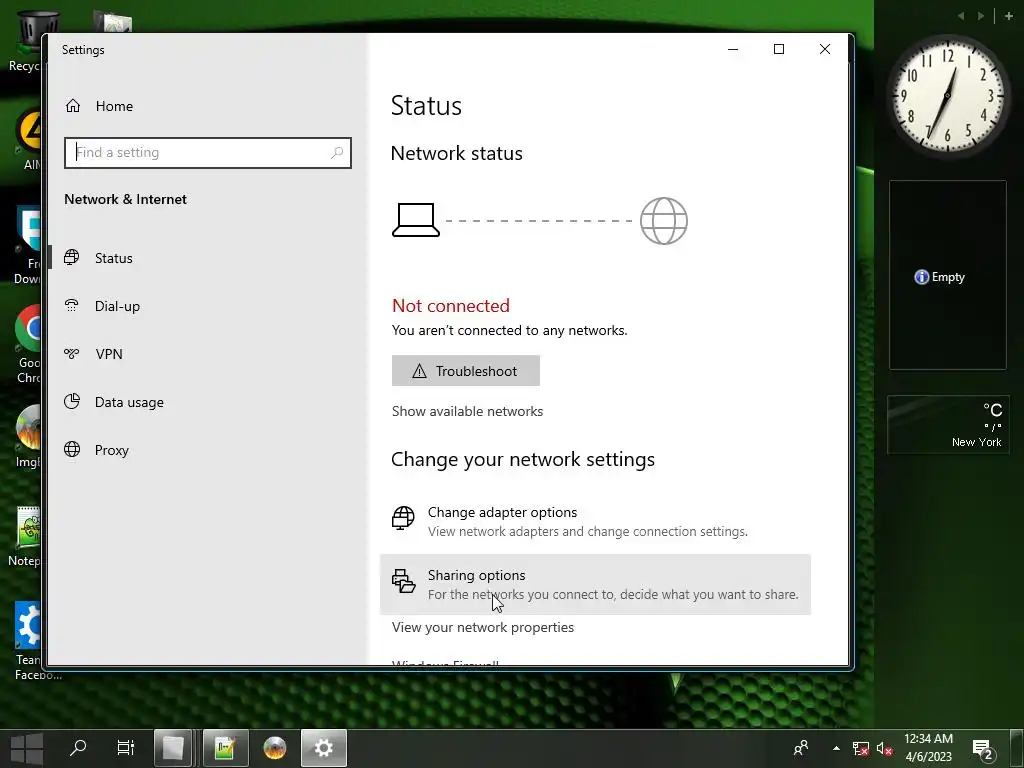Open Sharing options
The image size is (1024, 768).
[x=595, y=584]
